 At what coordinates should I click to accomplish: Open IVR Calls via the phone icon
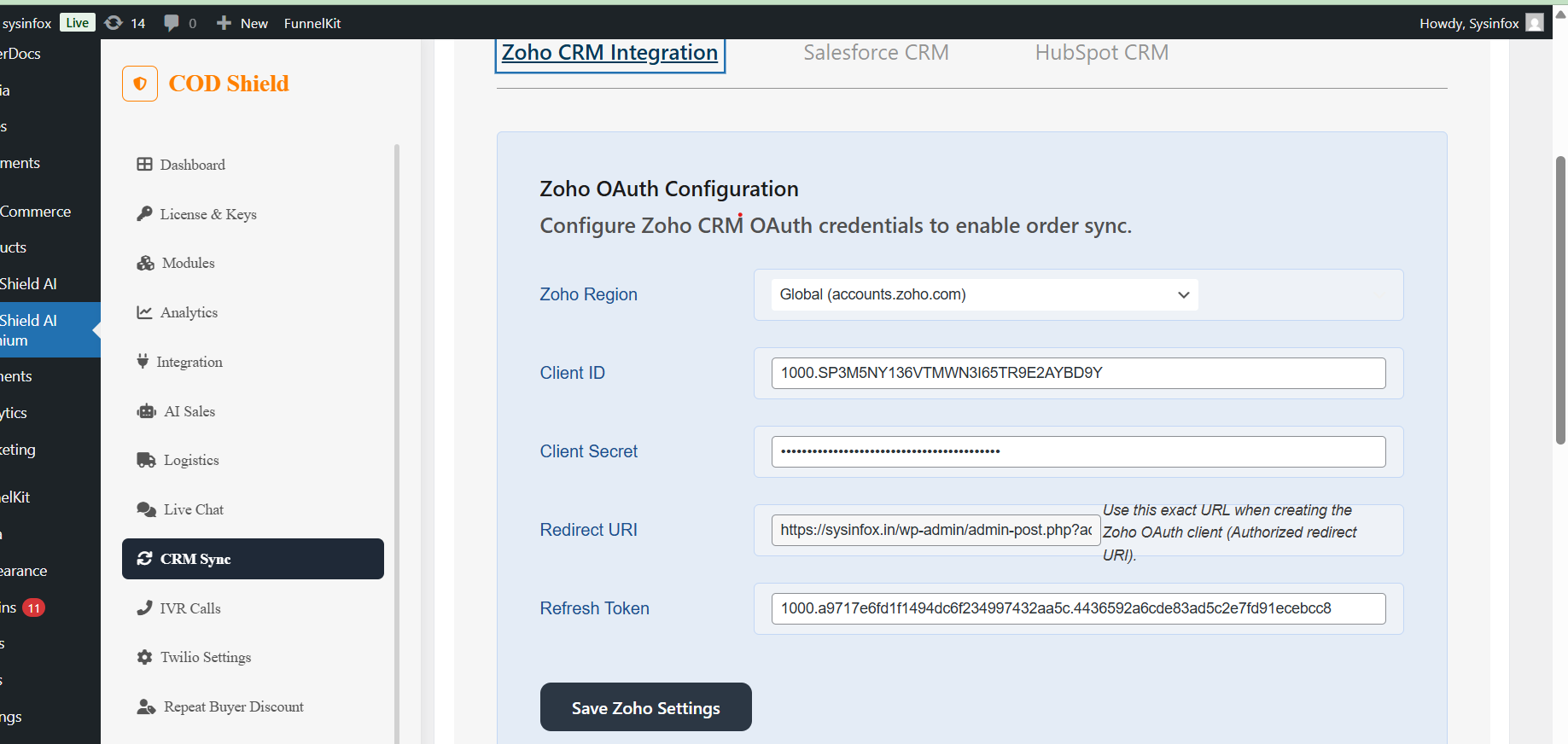click(144, 608)
